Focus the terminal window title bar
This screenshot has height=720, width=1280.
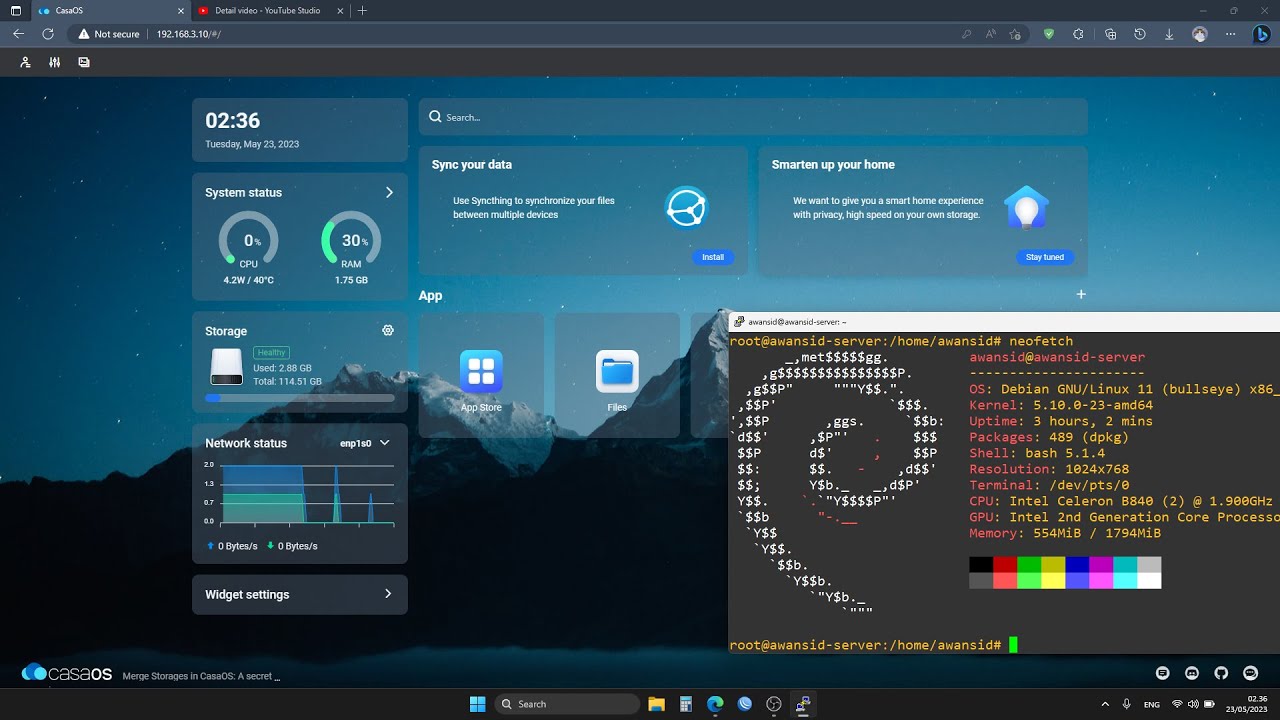click(x=1004, y=322)
